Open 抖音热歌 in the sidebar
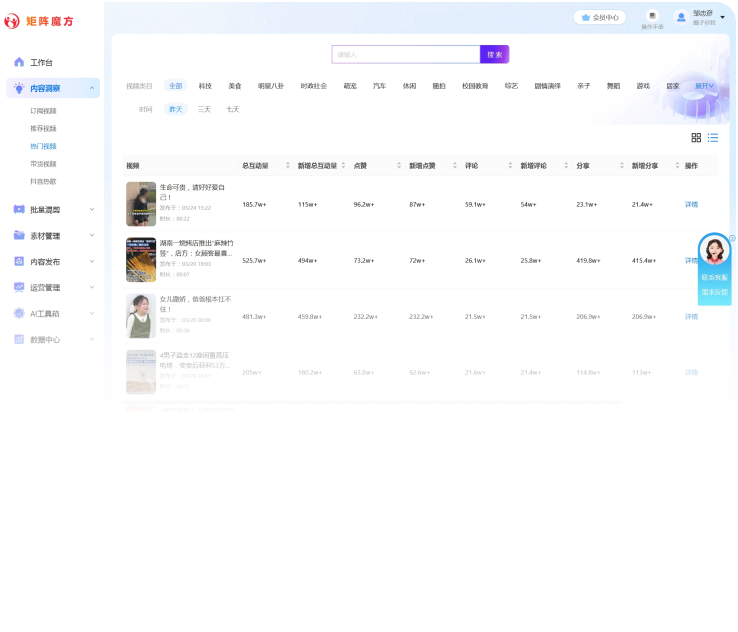Screen dimensions: 738x632 pos(44,181)
